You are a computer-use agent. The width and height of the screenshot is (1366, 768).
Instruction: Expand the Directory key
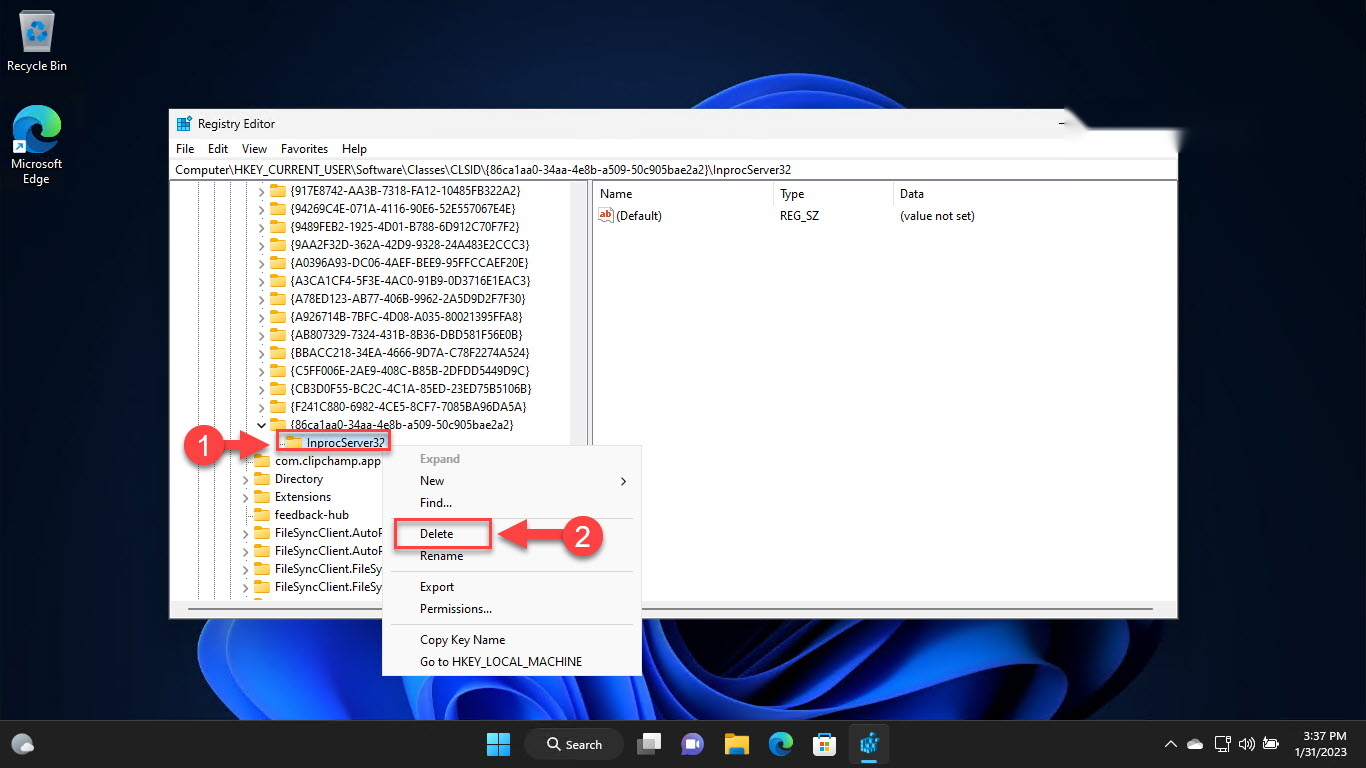(x=246, y=479)
